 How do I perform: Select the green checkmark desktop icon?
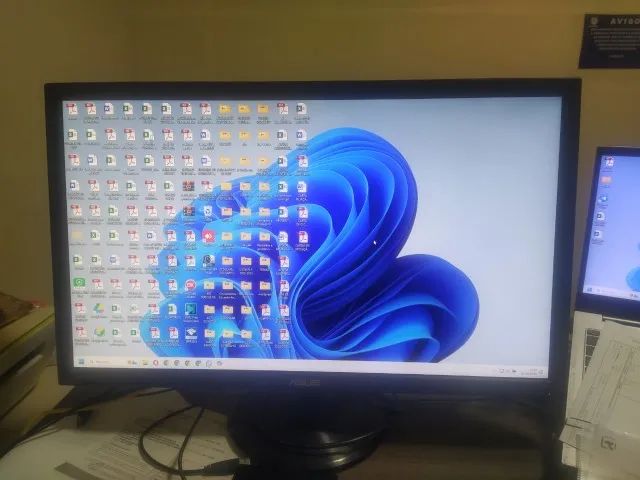(x=99, y=332)
